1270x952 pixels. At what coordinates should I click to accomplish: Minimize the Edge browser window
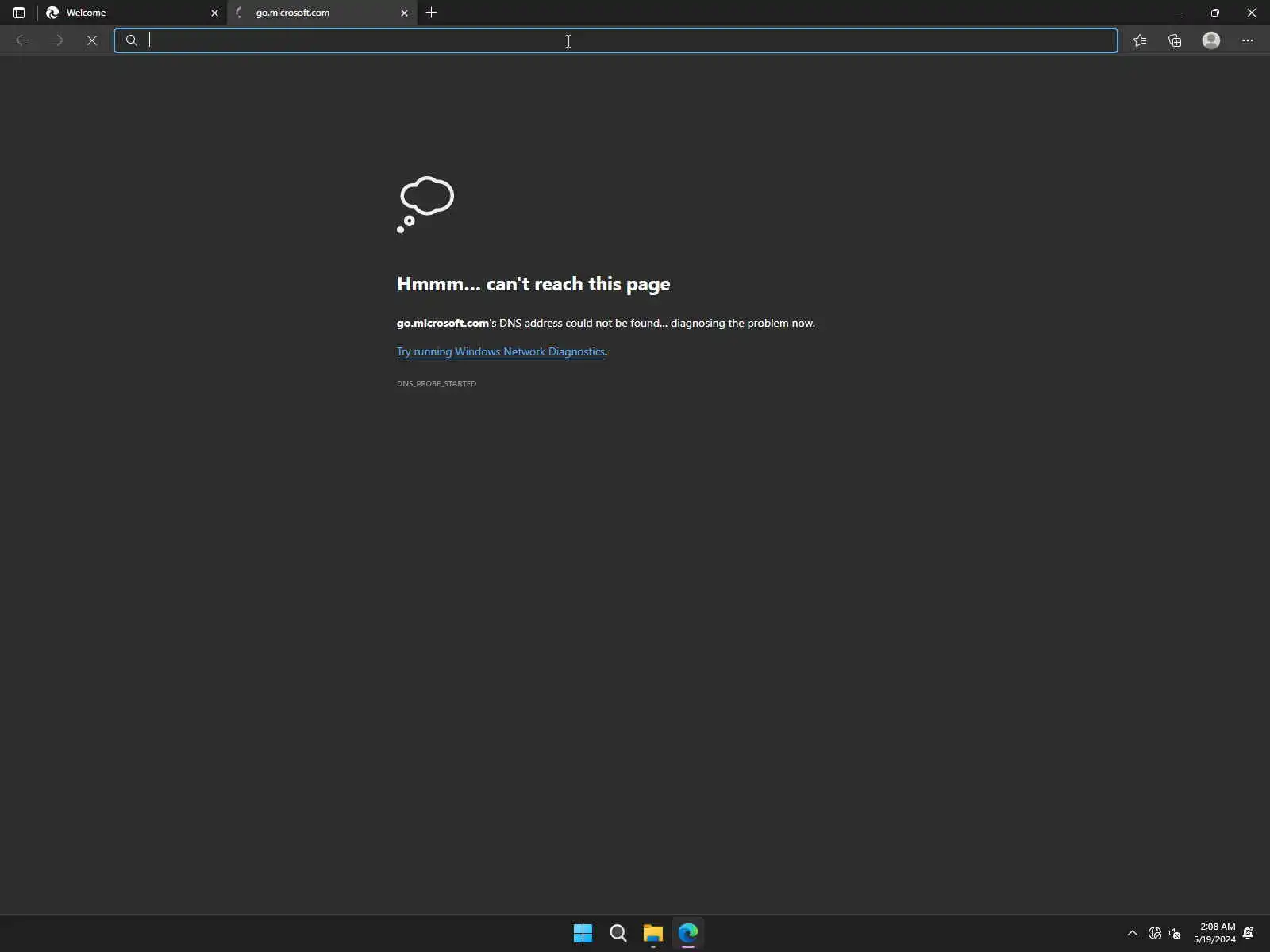click(x=1179, y=13)
